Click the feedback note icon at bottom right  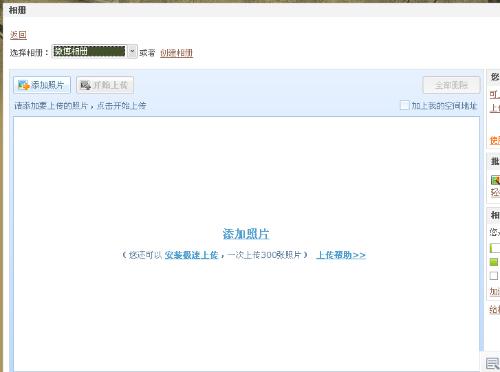coord(493,363)
